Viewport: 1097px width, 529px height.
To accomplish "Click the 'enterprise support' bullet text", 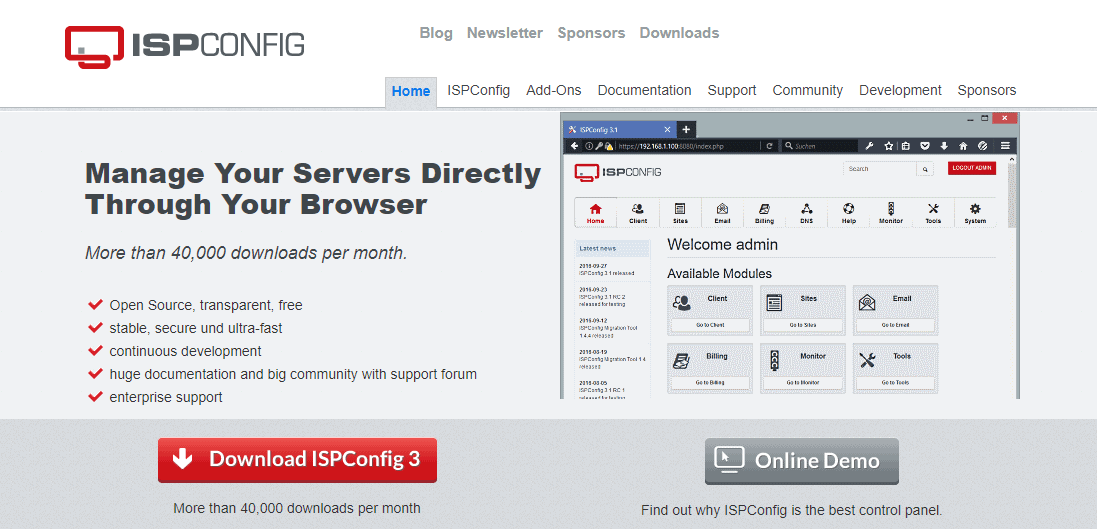I will click(166, 397).
